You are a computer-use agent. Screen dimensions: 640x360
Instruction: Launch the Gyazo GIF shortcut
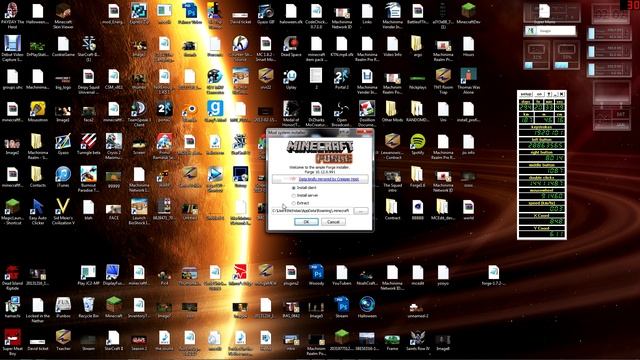tap(265, 13)
